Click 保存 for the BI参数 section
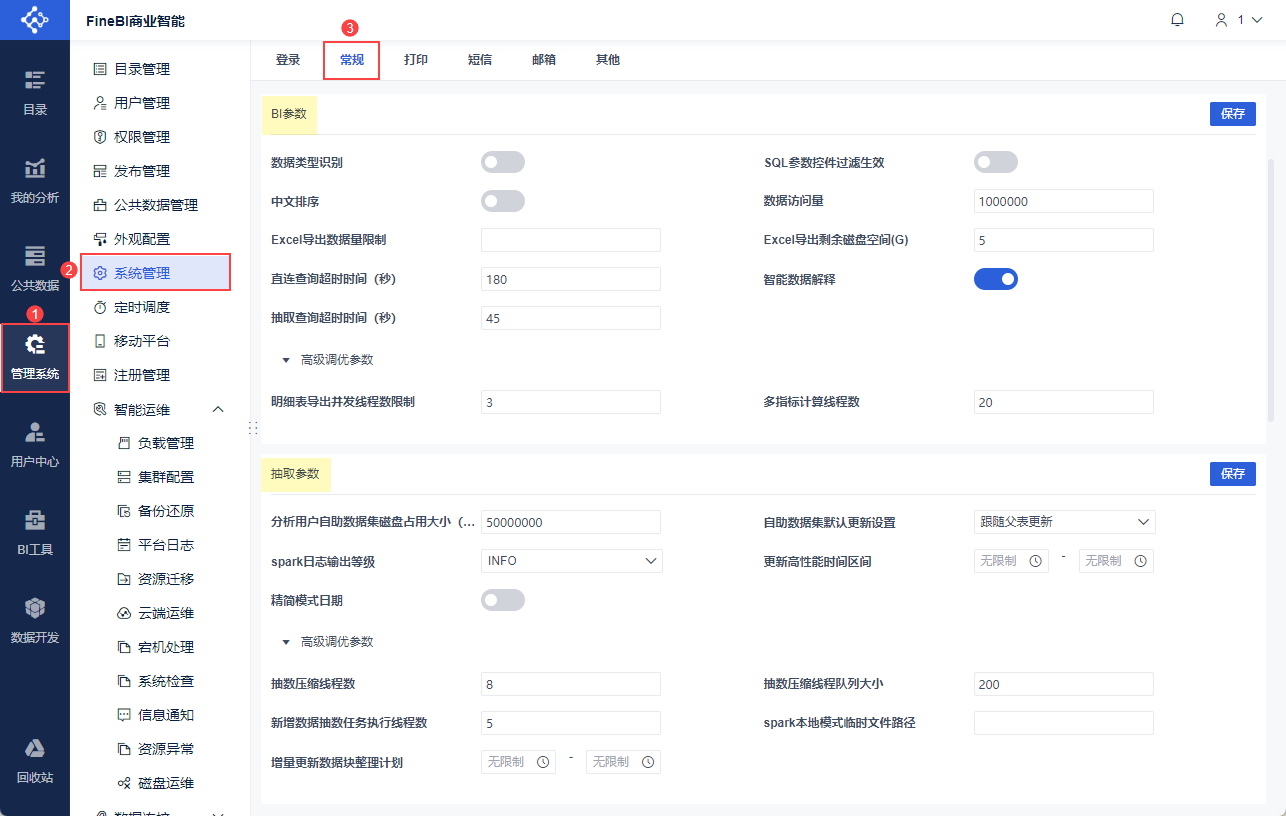 coord(1232,113)
